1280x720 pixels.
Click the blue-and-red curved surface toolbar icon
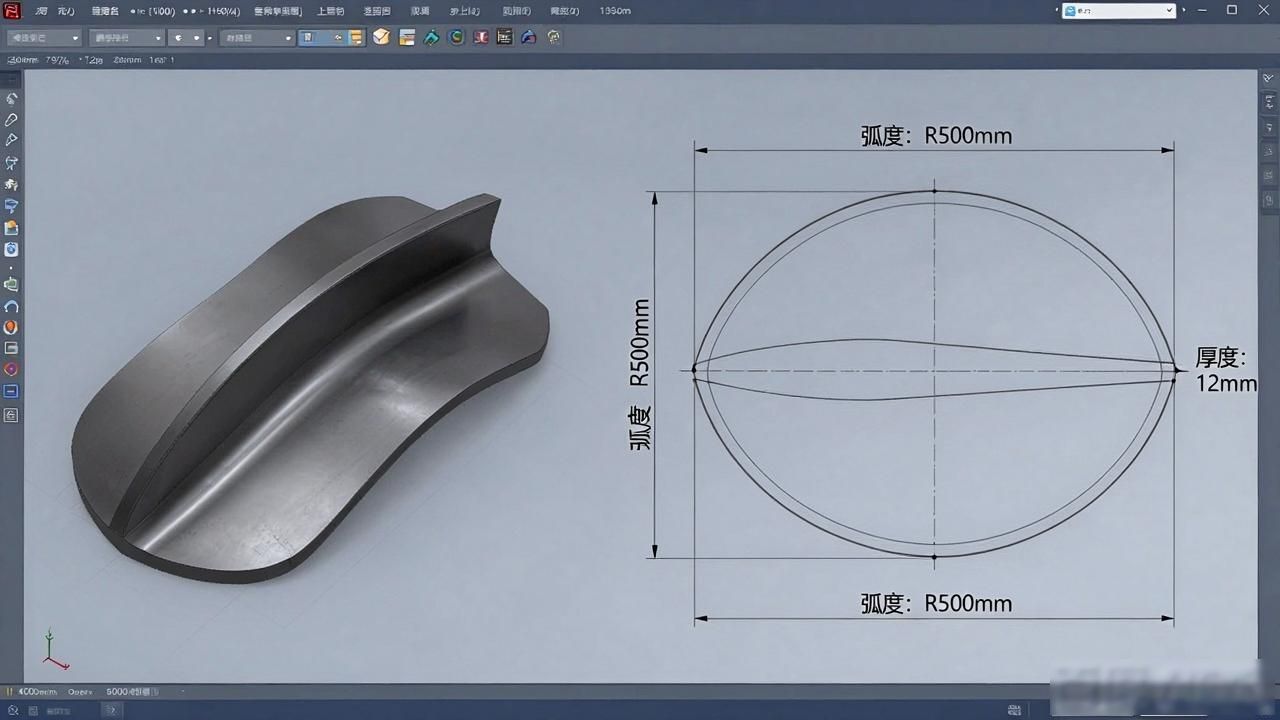[x=528, y=37]
